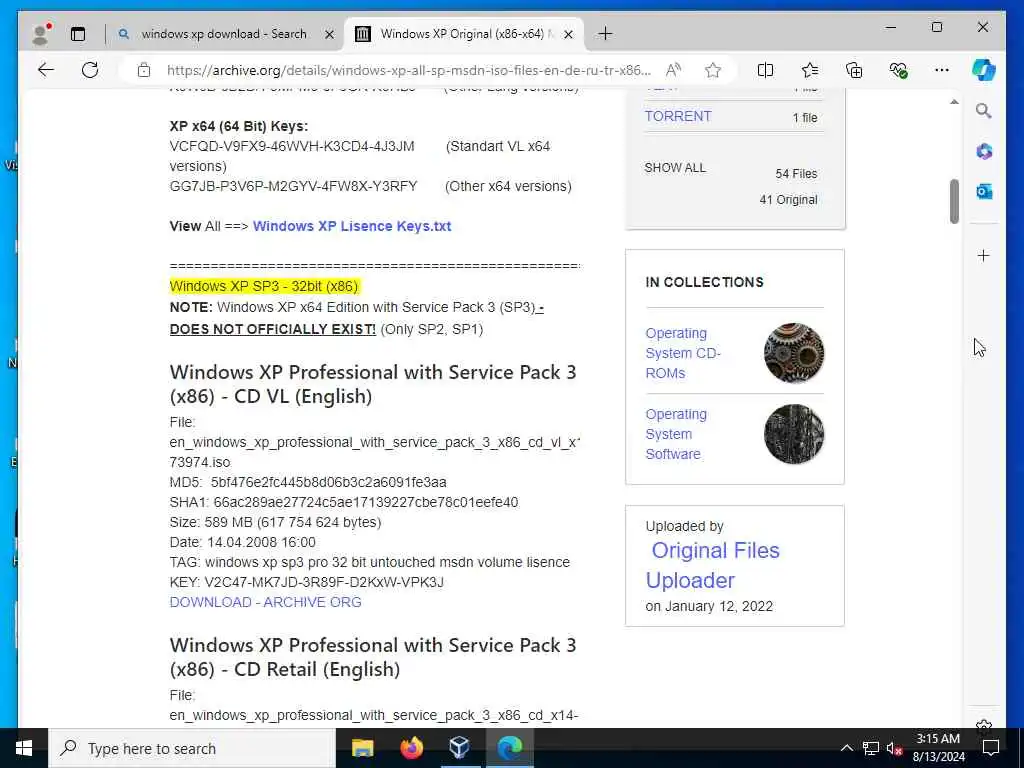Viewport: 1024px width, 768px height.
Task: Open 'Original Files Uploader' profile link
Action: [x=712, y=565]
